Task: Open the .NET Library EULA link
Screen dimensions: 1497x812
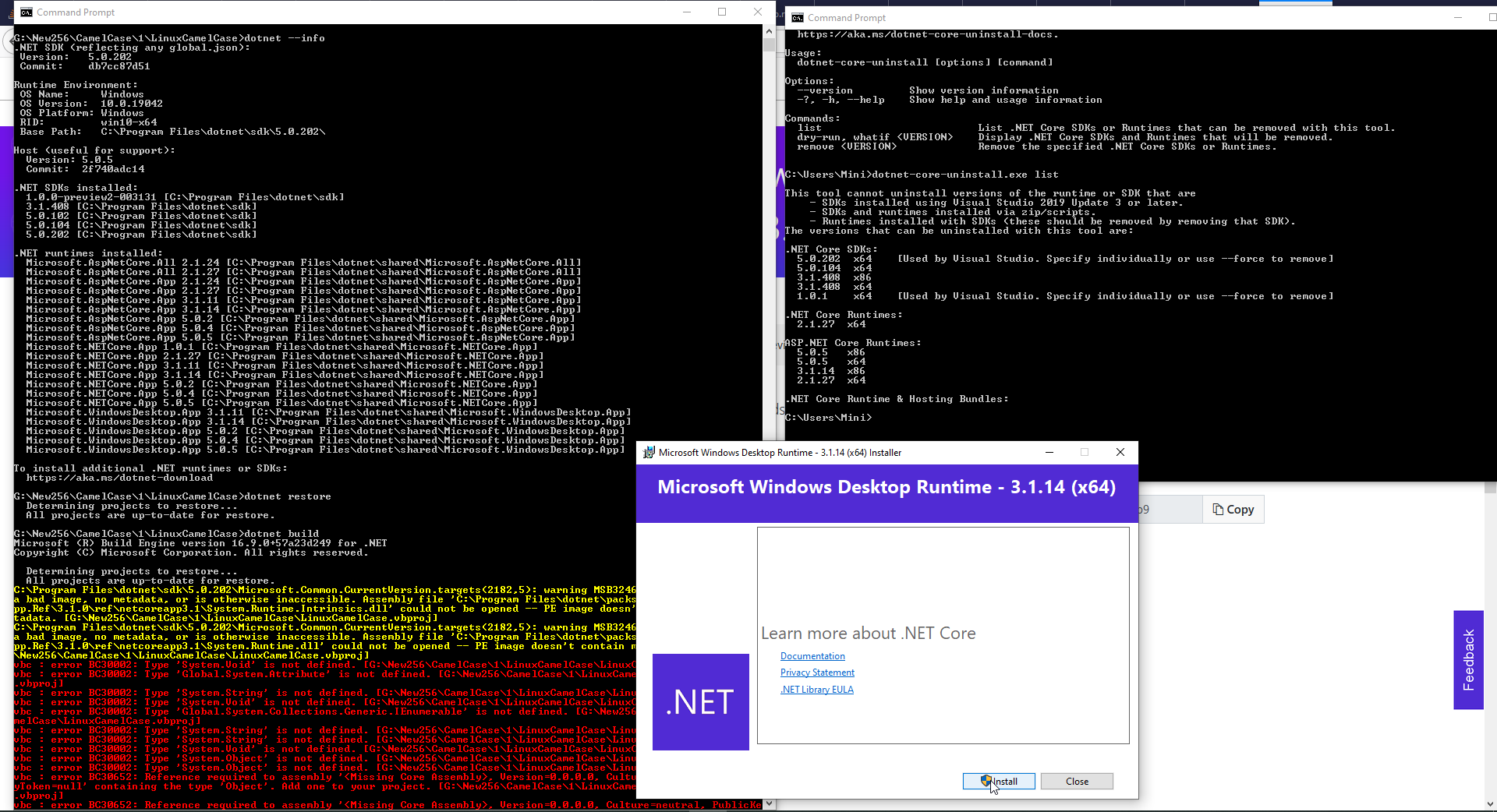Action: click(x=817, y=690)
